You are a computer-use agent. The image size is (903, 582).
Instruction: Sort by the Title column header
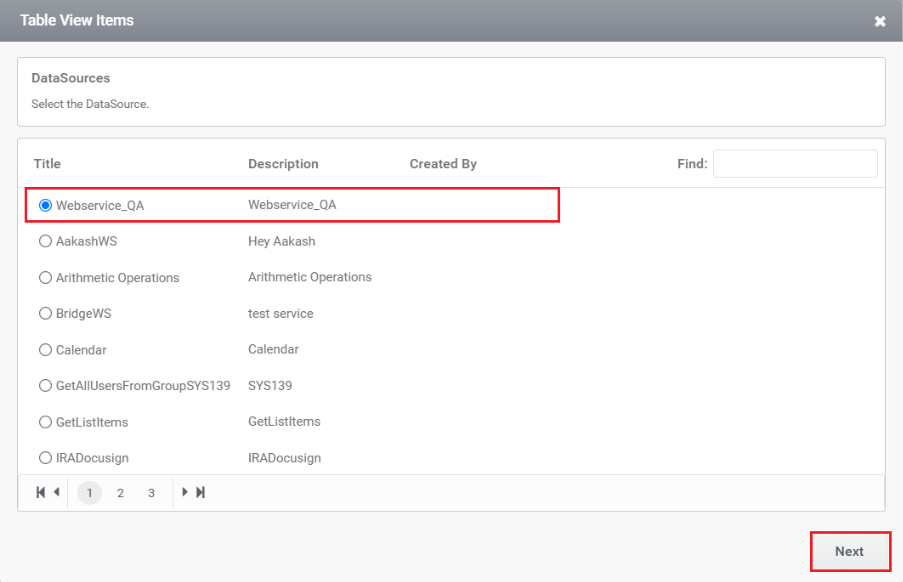tap(47, 164)
